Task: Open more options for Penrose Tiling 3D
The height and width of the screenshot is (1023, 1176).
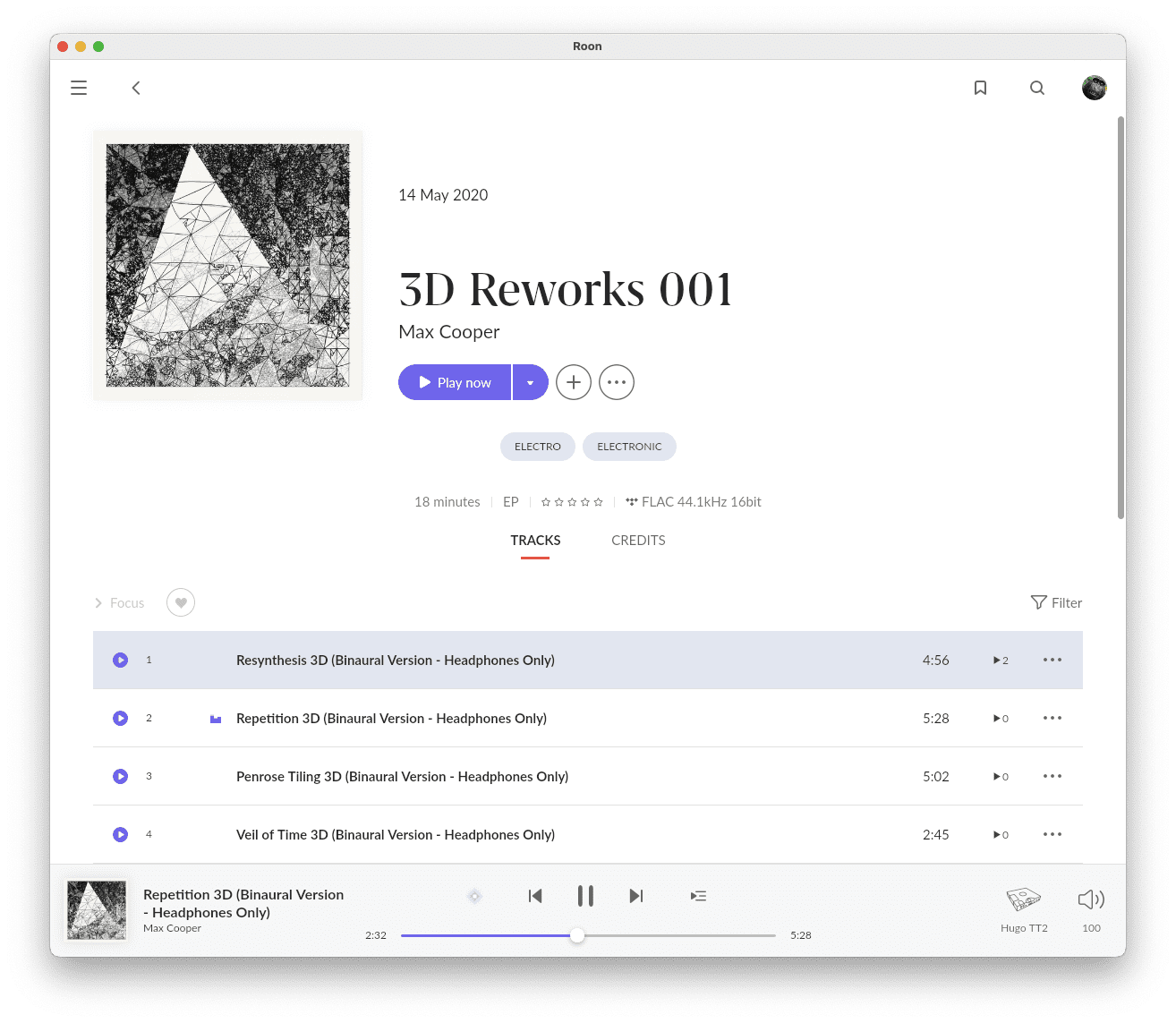Action: tap(1052, 777)
